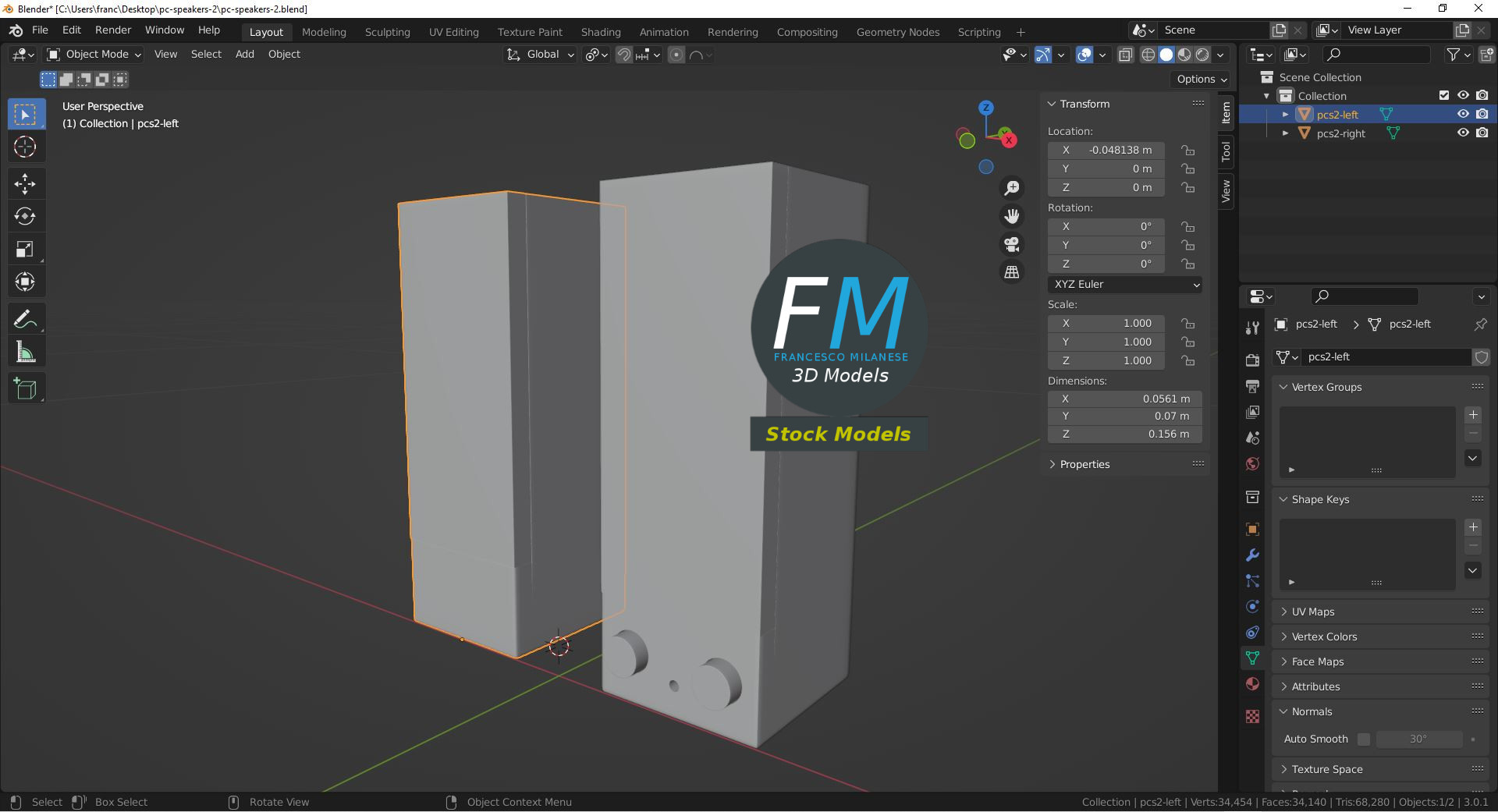Click the pan view hand icon

pos(1012,216)
